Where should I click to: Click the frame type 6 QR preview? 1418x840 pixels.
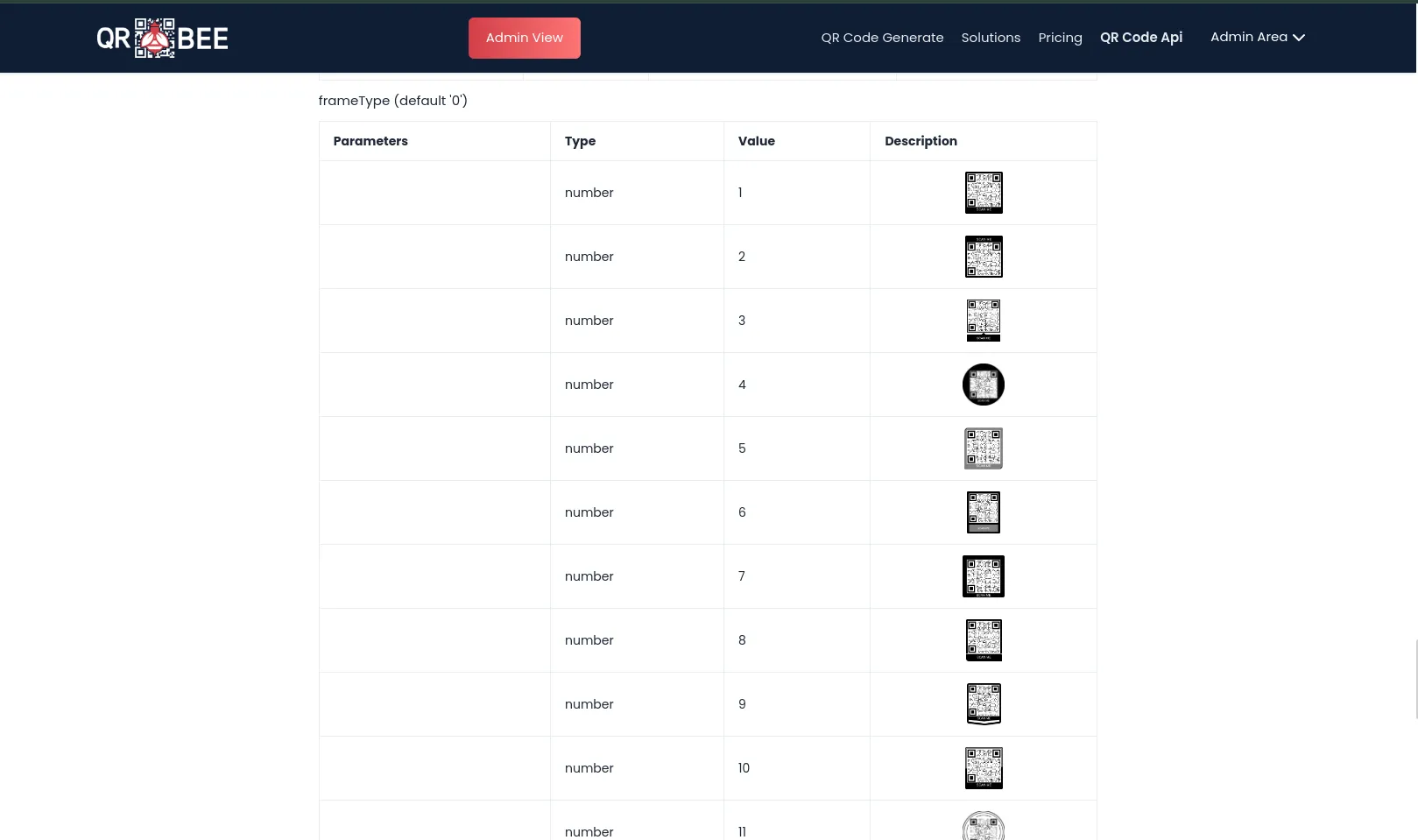click(983, 512)
